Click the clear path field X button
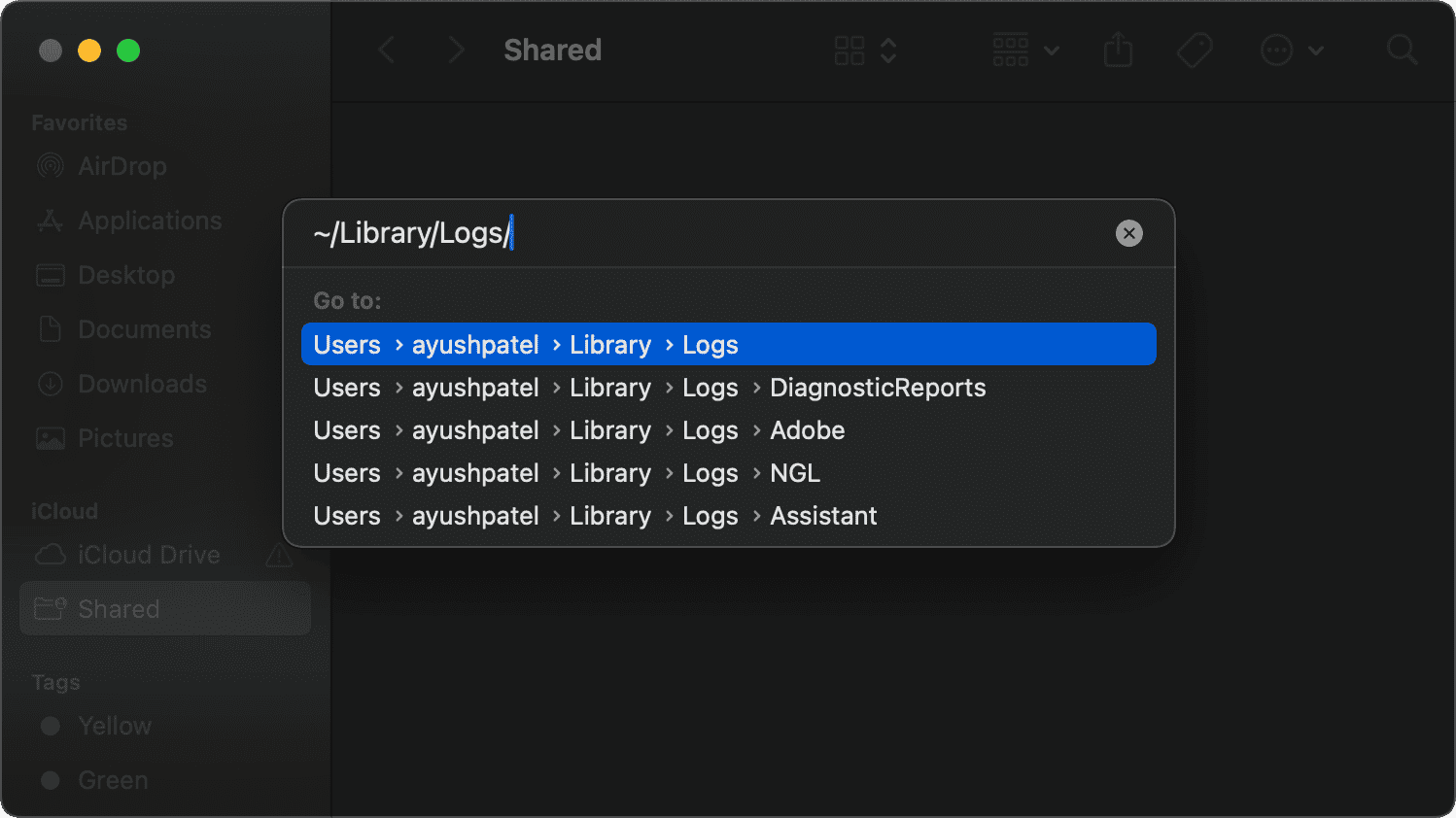Viewport: 1456px width, 818px height. click(x=1128, y=233)
